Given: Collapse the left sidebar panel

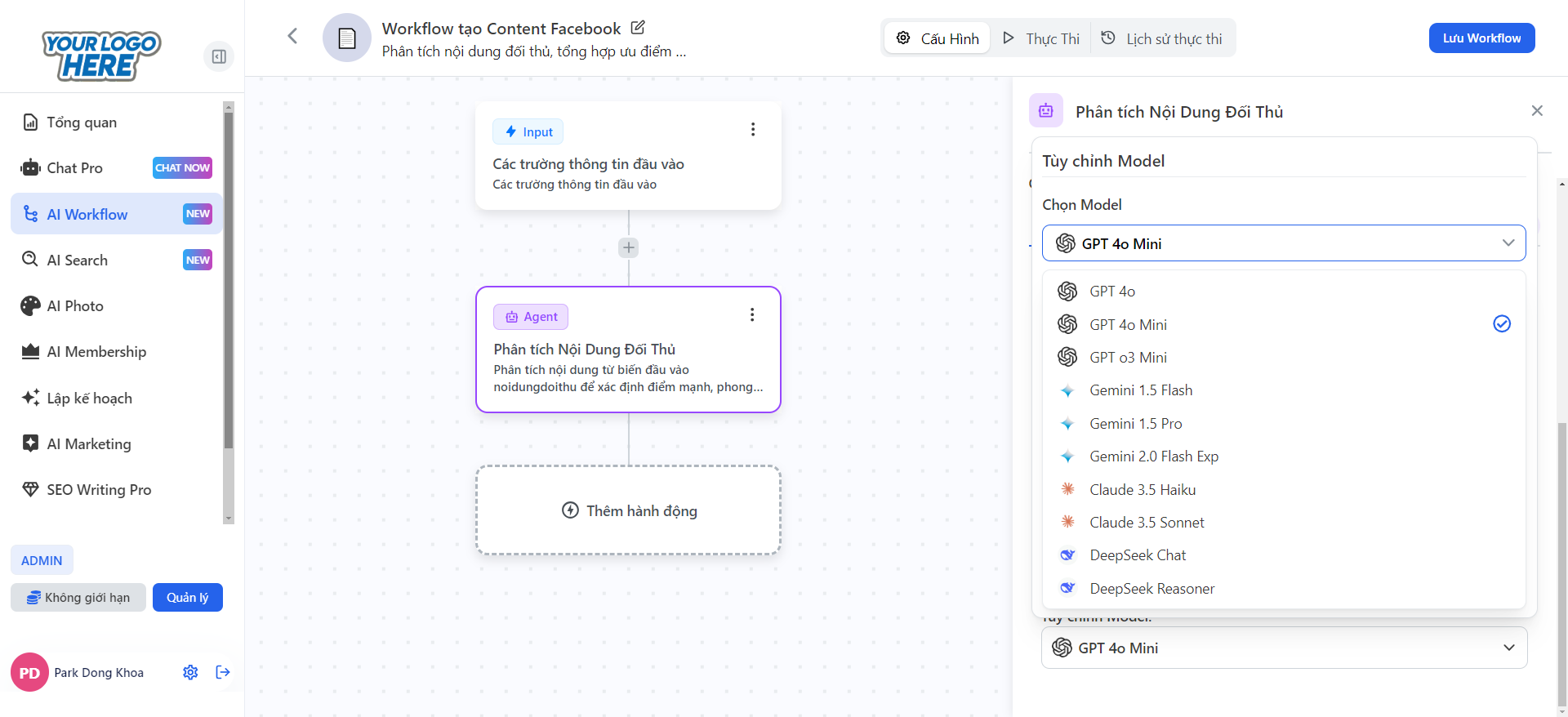Looking at the screenshot, I should point(218,56).
